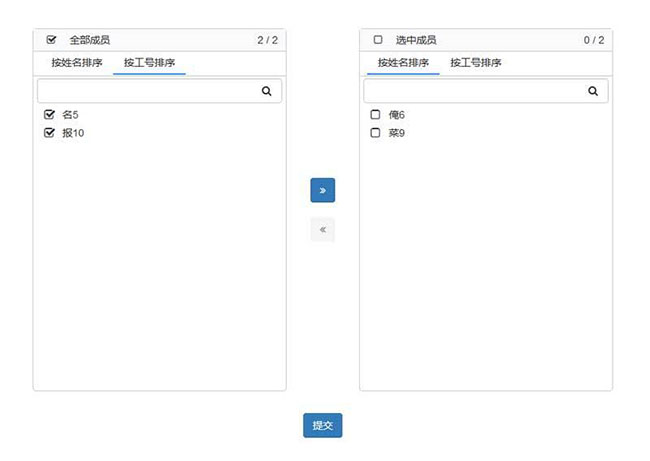This screenshot has width=650, height=461.
Task: Focus the search field in 全部成员 panel
Action: pos(148,91)
